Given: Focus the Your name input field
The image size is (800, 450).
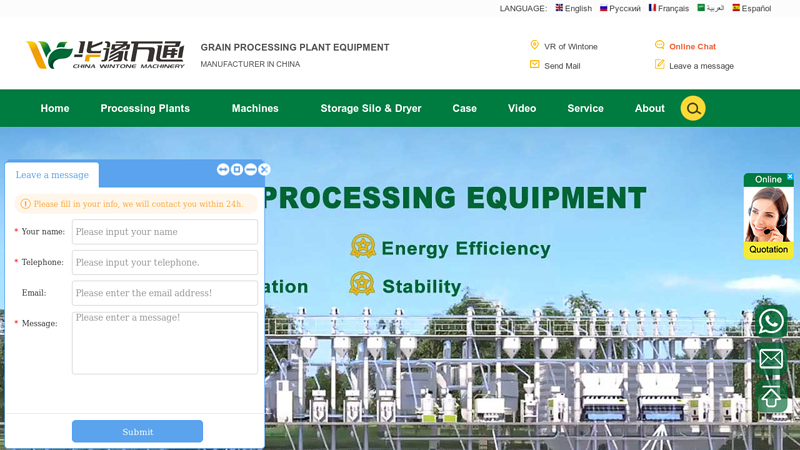Looking at the screenshot, I should [165, 232].
